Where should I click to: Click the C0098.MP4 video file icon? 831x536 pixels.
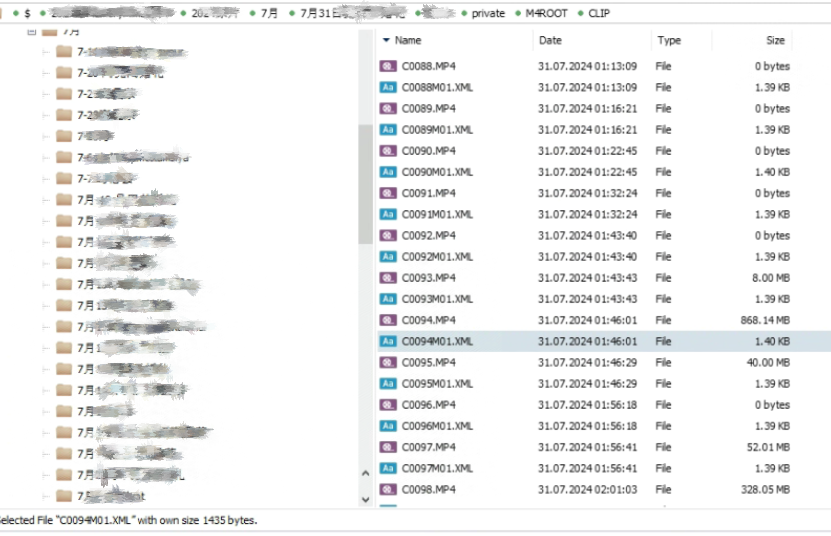click(x=388, y=490)
